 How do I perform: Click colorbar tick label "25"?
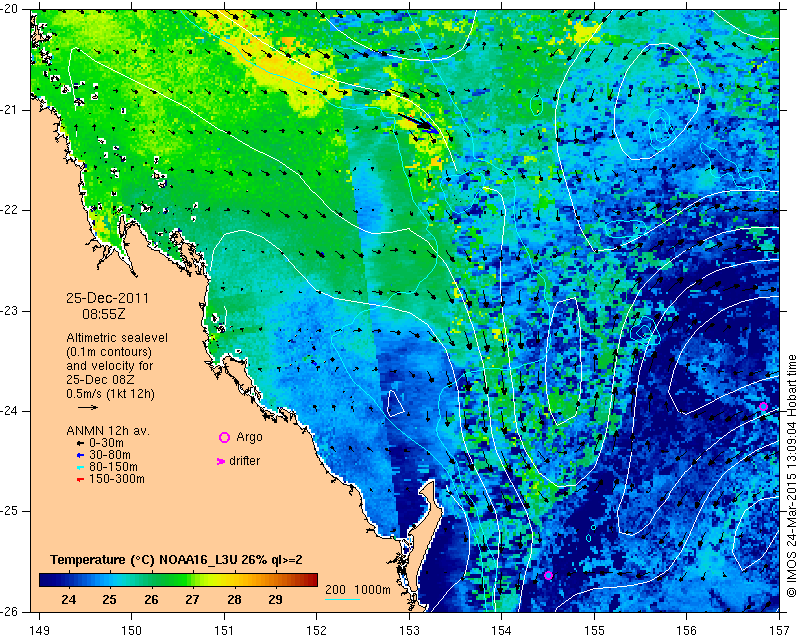pos(109,600)
